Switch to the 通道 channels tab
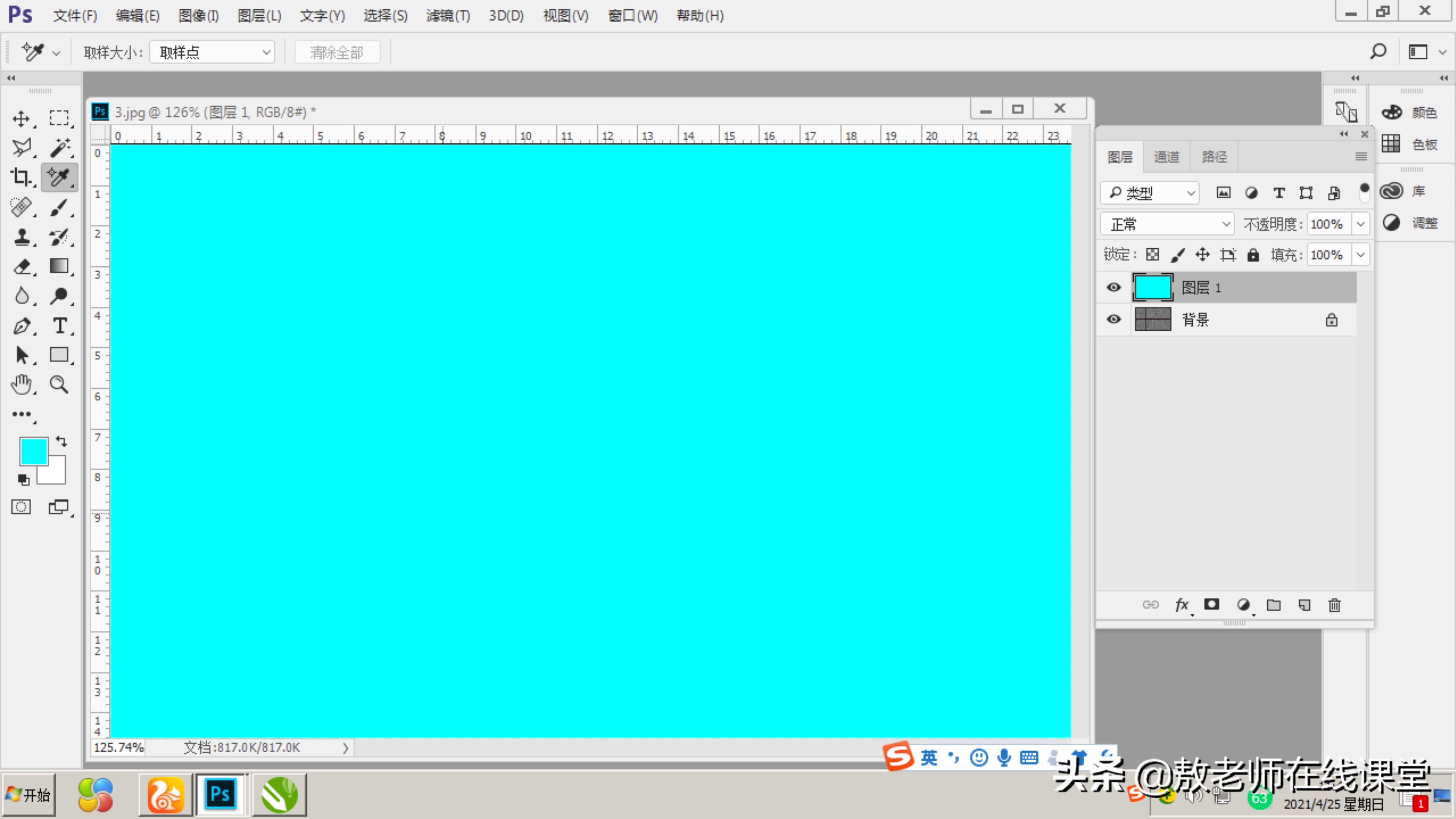 pyautogui.click(x=1166, y=157)
